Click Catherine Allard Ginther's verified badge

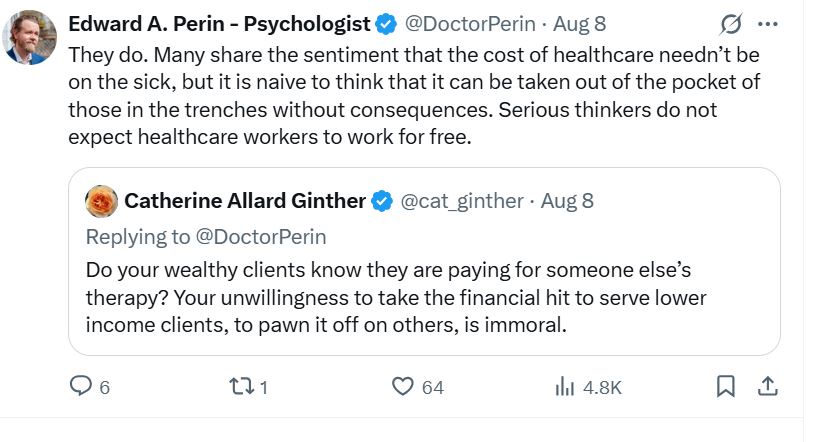pos(381,201)
